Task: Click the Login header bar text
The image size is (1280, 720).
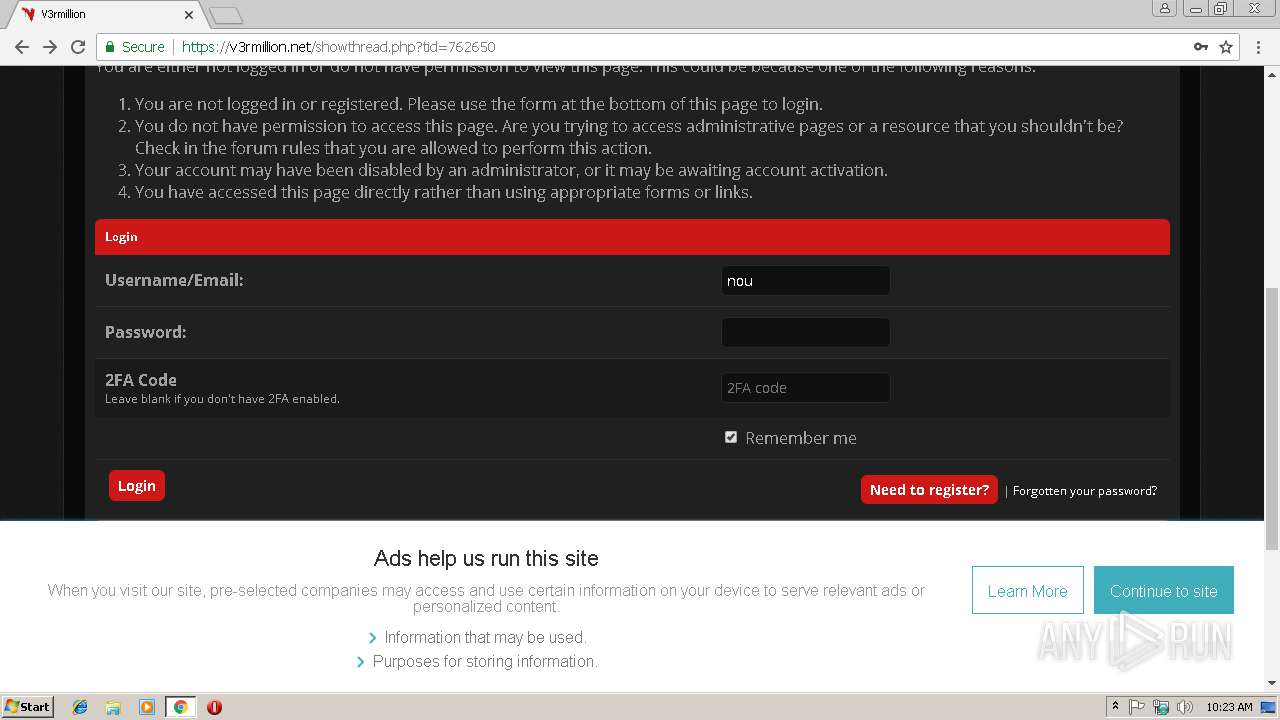Action: (121, 237)
